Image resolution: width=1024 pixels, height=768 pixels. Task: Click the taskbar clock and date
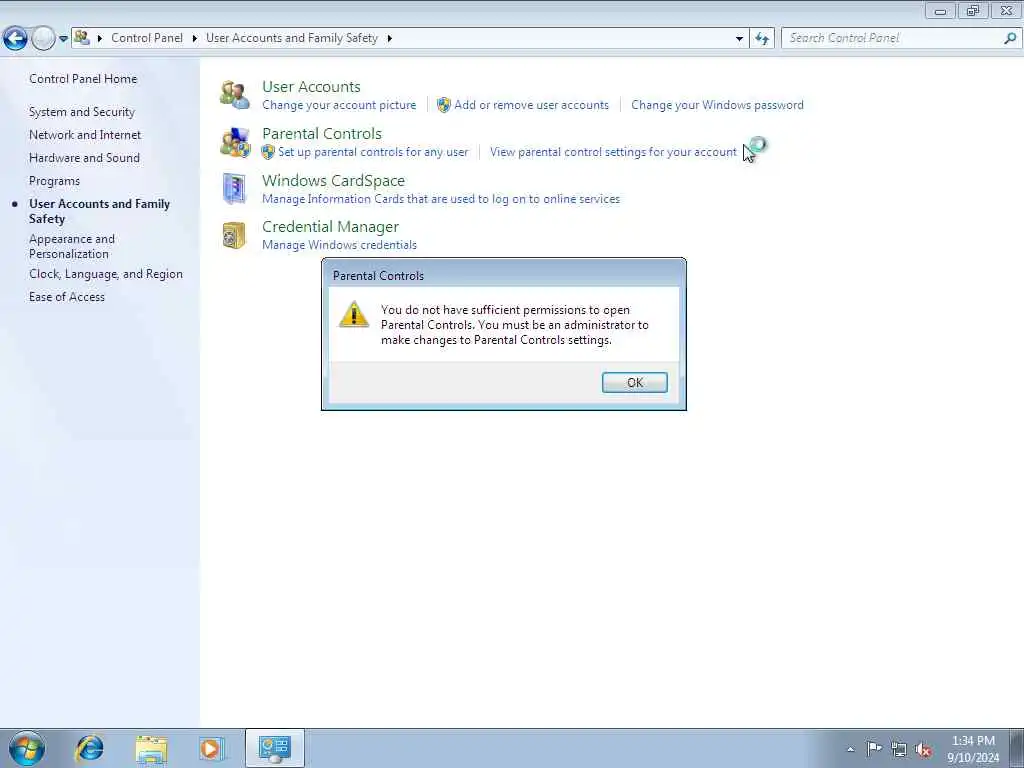pyautogui.click(x=973, y=749)
